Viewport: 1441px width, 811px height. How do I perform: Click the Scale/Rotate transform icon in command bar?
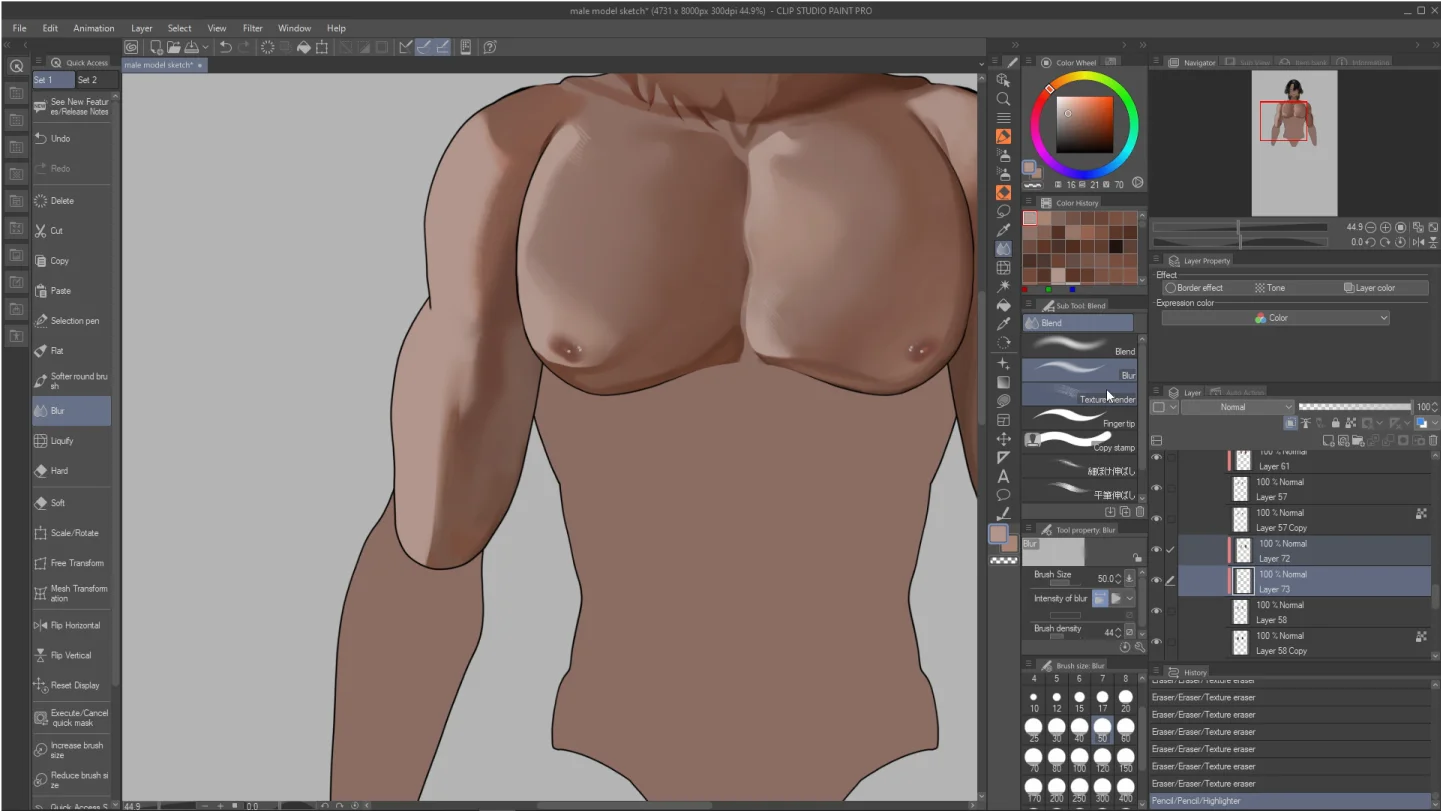[x=322, y=47]
